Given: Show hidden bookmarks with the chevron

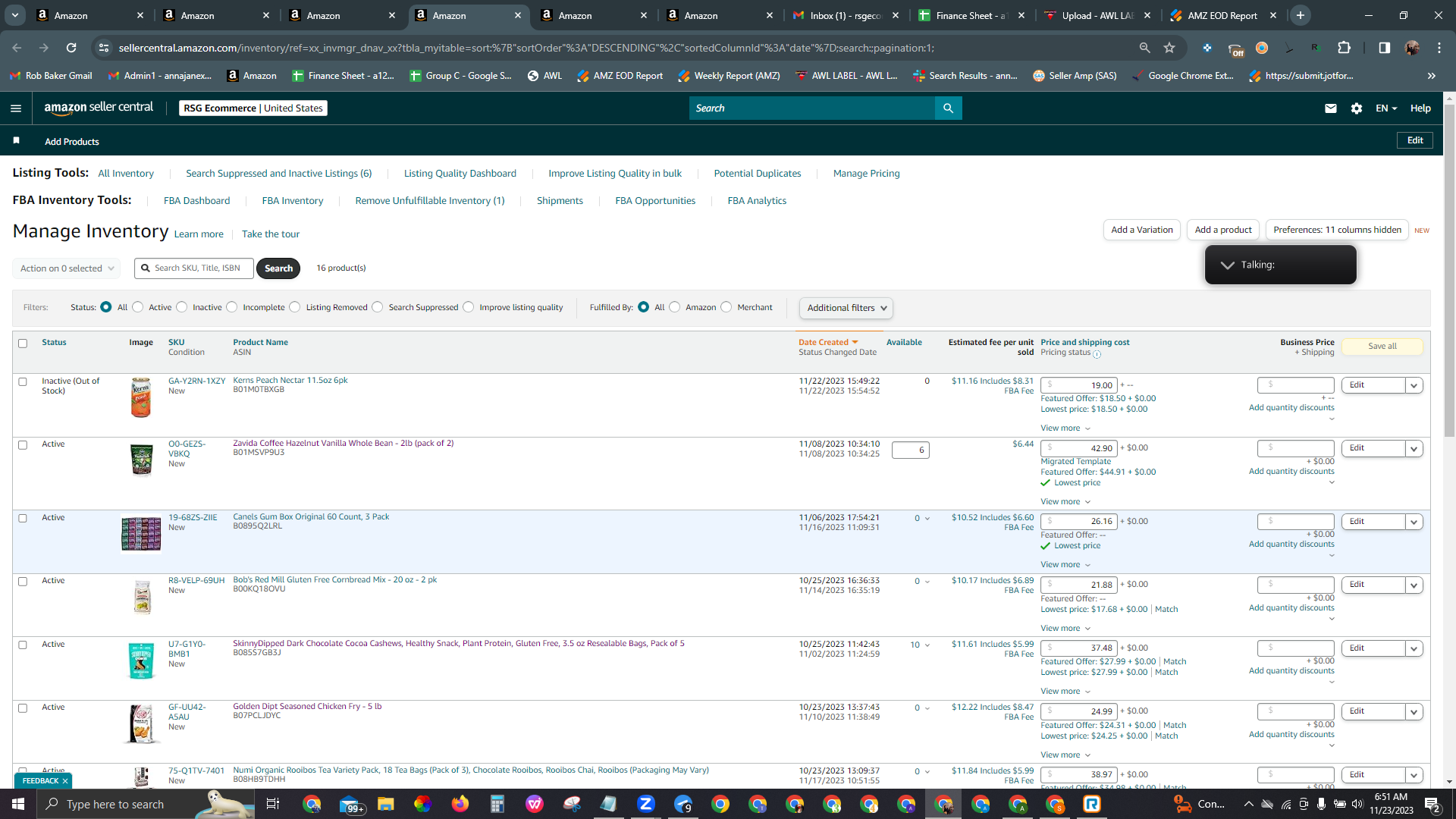Looking at the screenshot, I should pos(1431,76).
